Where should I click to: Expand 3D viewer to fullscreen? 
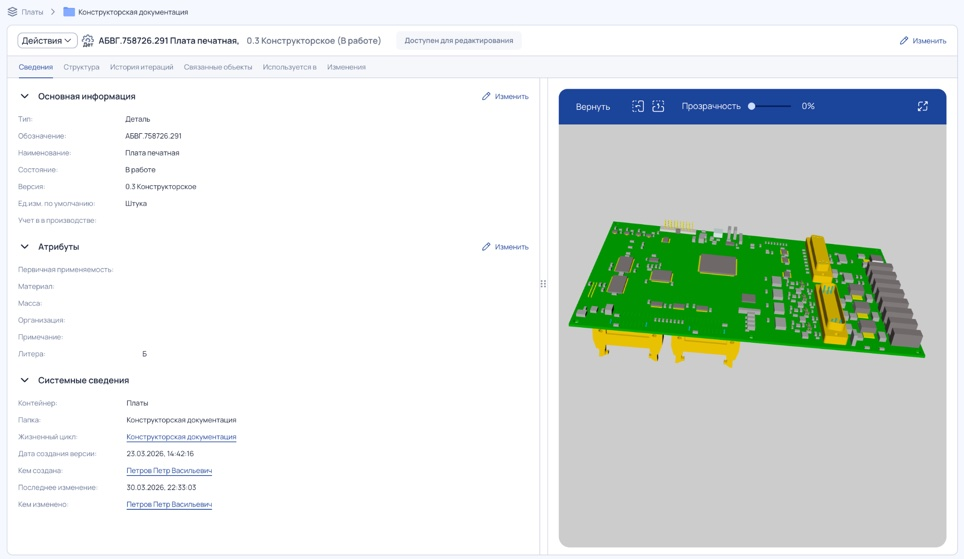click(x=923, y=106)
